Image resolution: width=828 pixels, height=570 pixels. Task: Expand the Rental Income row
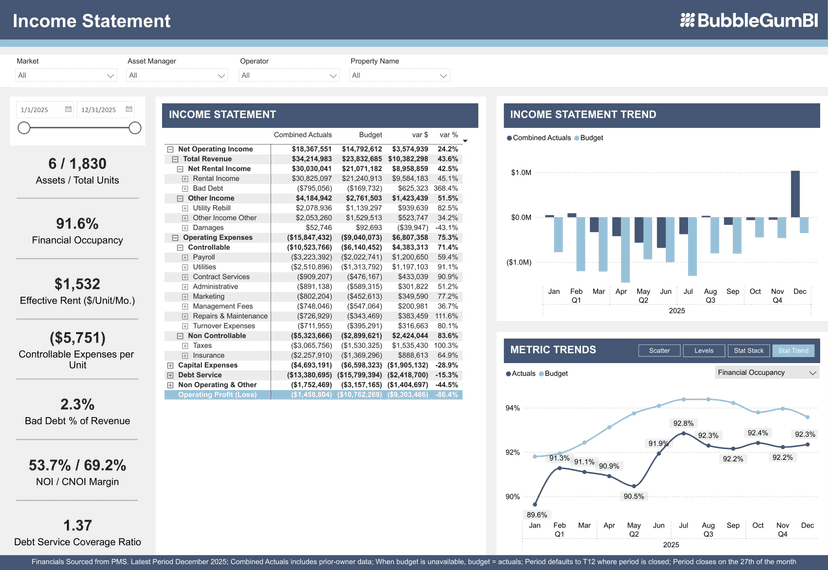pyautogui.click(x=185, y=179)
